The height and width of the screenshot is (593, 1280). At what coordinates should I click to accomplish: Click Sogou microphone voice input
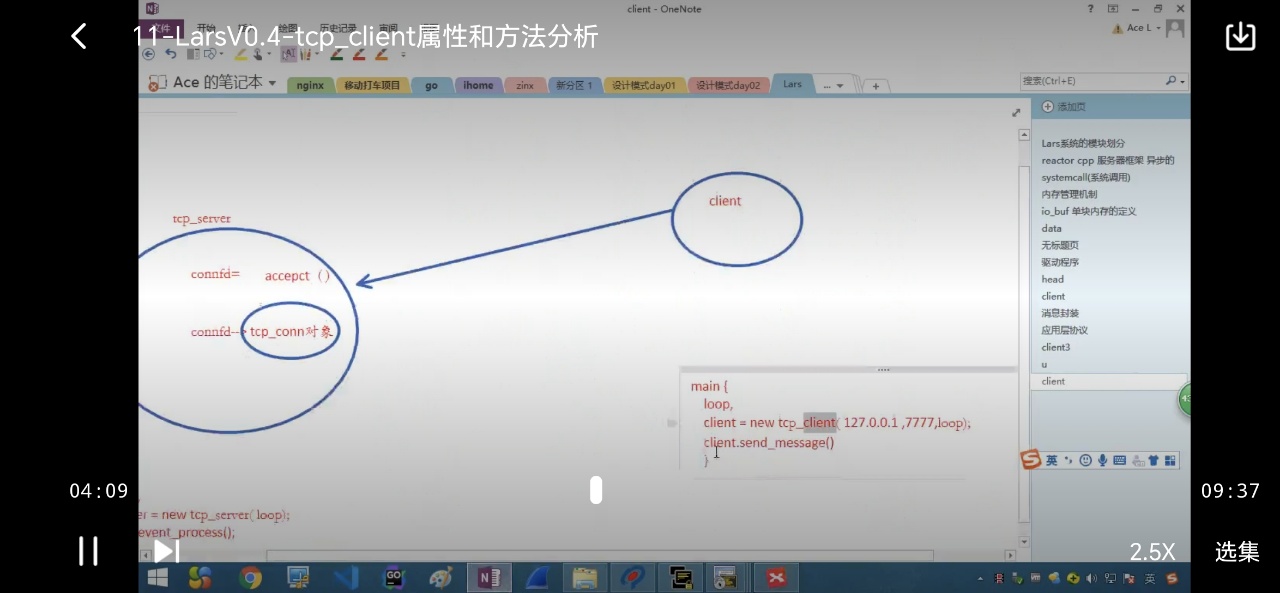click(1102, 460)
